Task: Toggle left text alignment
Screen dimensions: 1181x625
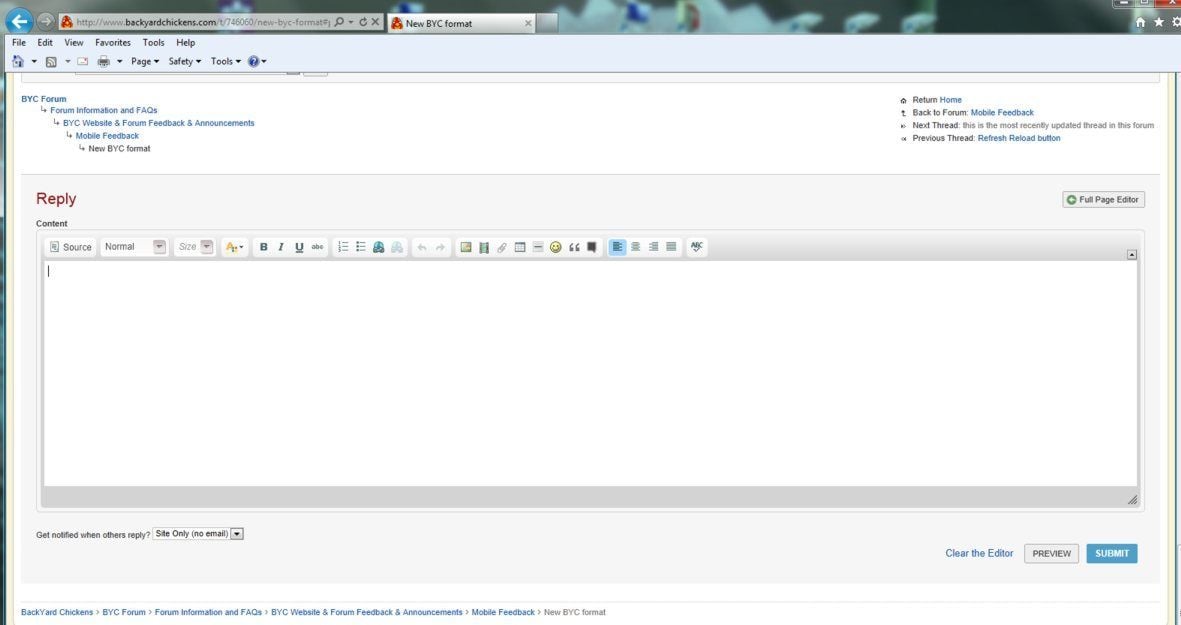Action: coord(617,247)
